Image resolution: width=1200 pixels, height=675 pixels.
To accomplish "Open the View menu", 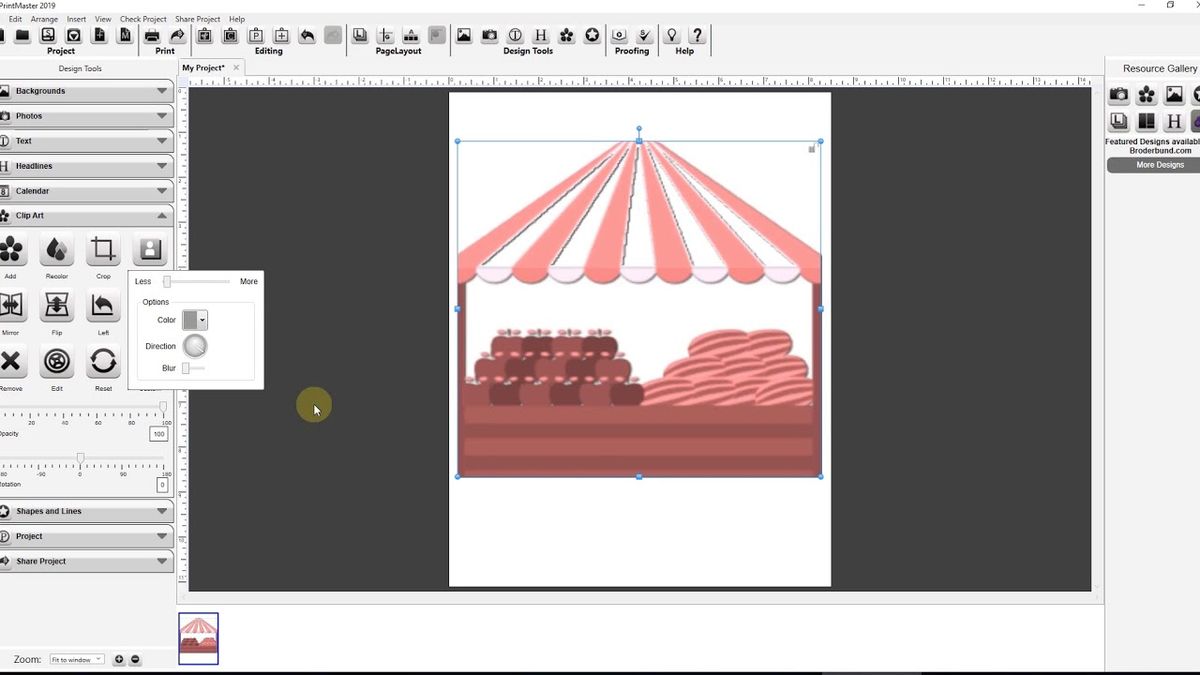I will 103,19.
